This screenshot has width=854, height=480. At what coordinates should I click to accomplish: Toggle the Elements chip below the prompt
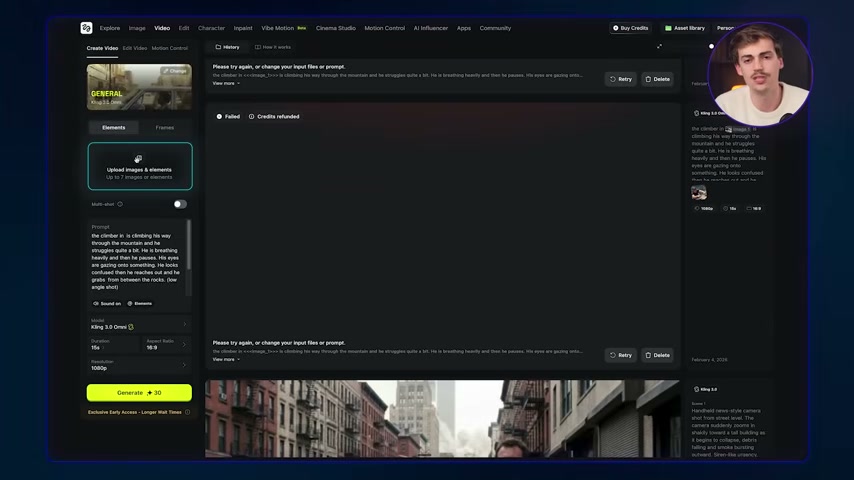140,303
